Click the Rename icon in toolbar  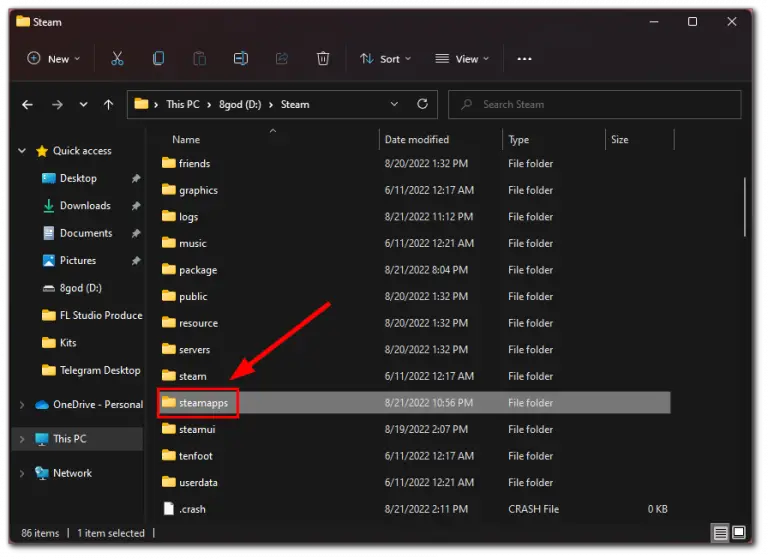(x=240, y=59)
